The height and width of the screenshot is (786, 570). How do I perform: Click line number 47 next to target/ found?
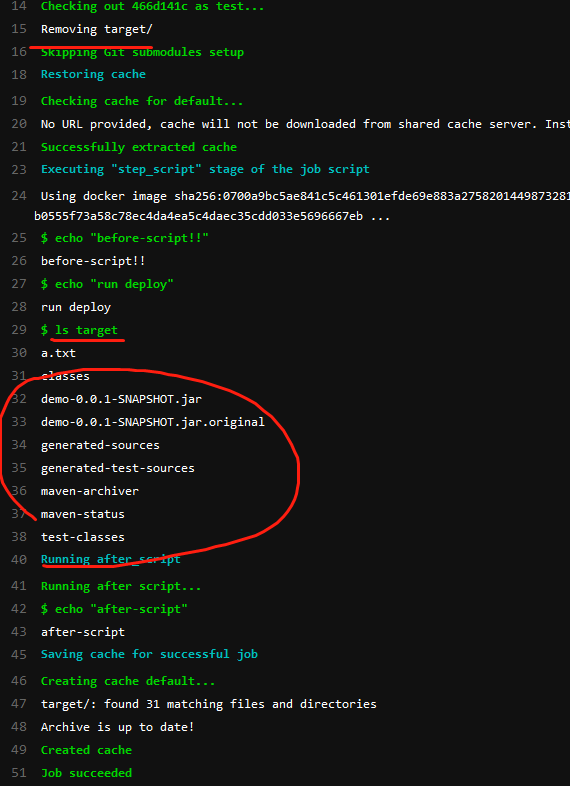[19, 704]
